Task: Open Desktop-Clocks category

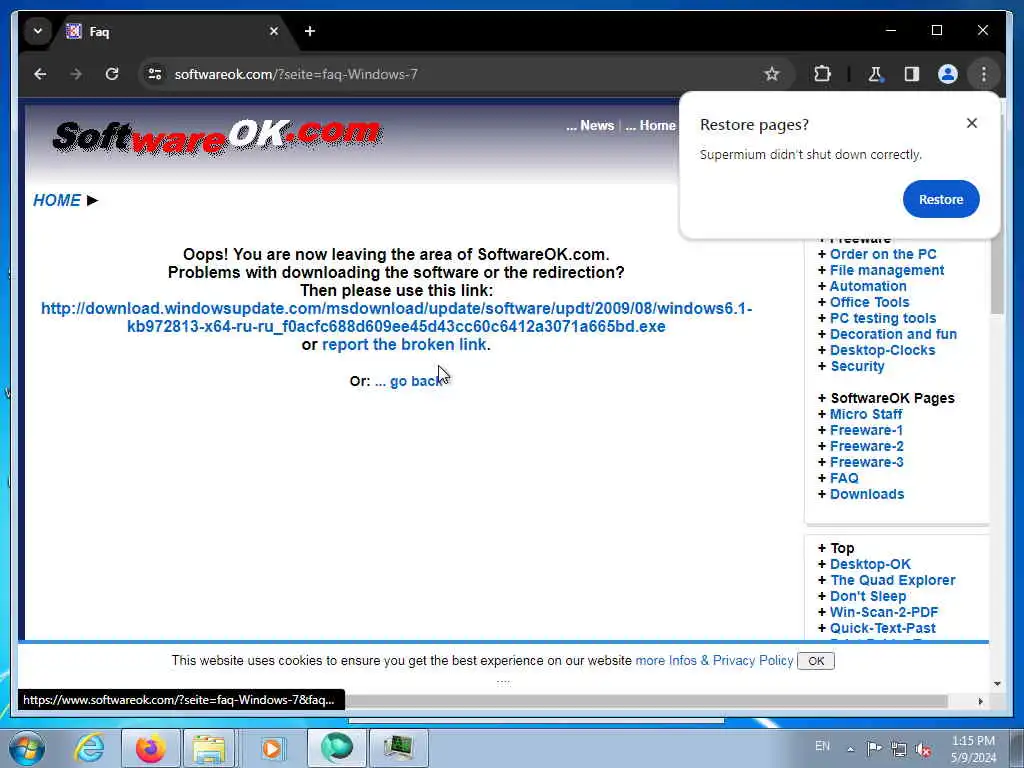Action: click(x=882, y=350)
